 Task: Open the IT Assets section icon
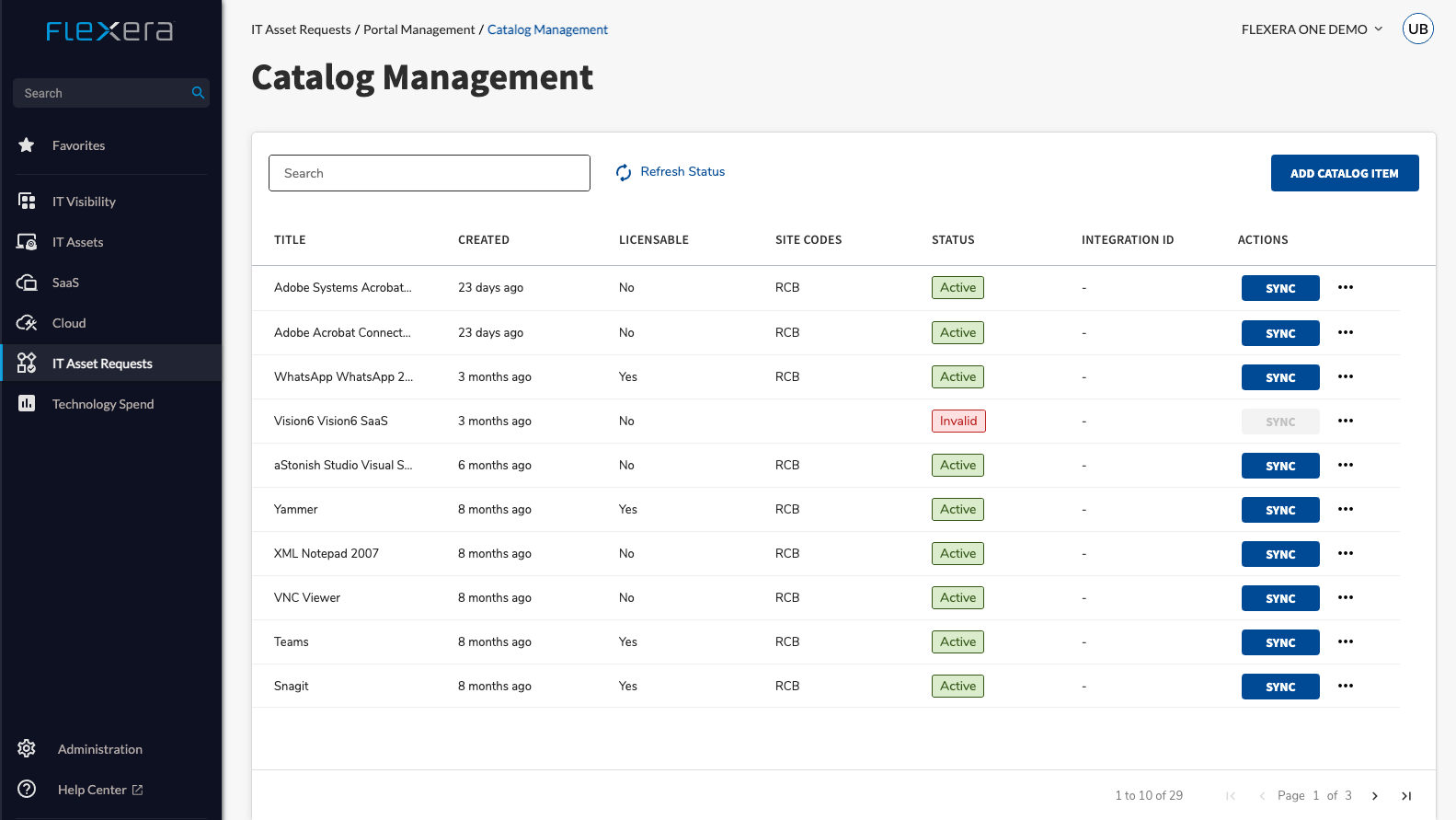click(27, 242)
